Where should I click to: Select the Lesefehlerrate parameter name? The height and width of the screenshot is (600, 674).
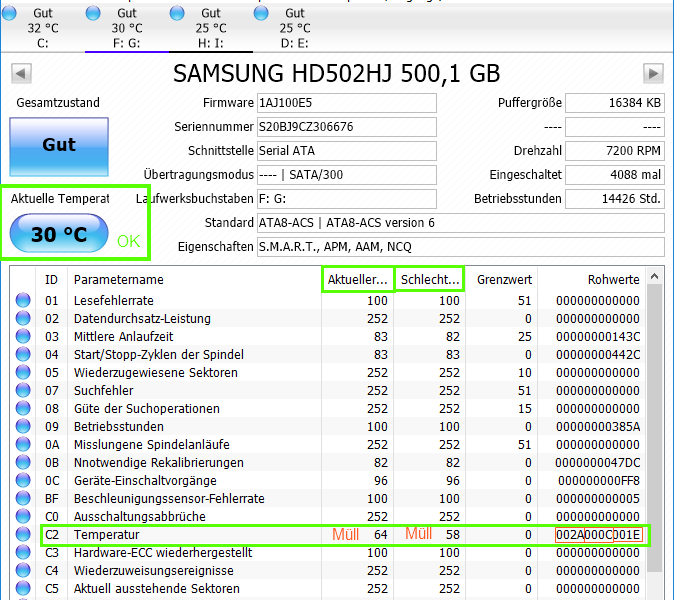click(x=113, y=300)
